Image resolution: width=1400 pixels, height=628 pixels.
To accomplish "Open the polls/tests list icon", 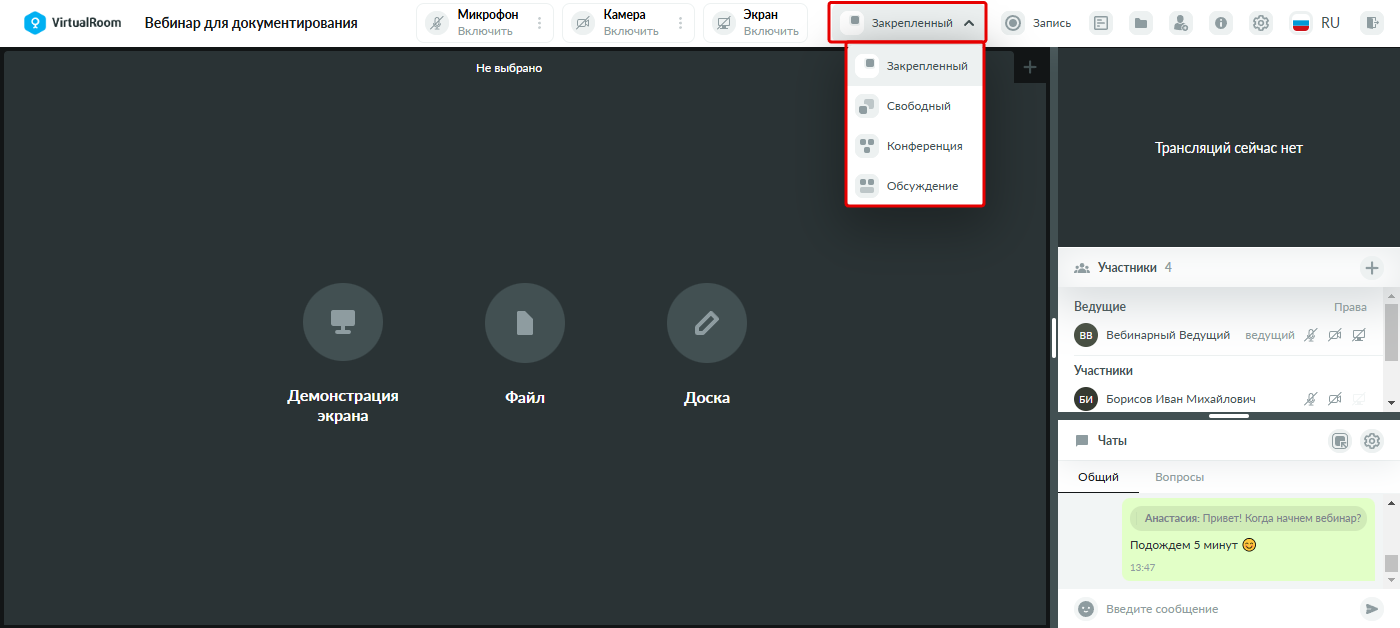I will tap(1101, 23).
